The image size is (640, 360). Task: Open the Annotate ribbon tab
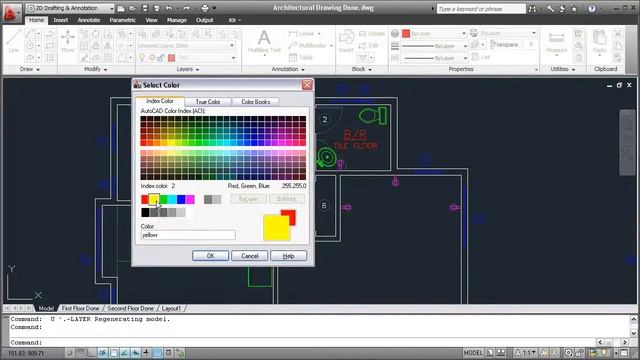[89, 20]
